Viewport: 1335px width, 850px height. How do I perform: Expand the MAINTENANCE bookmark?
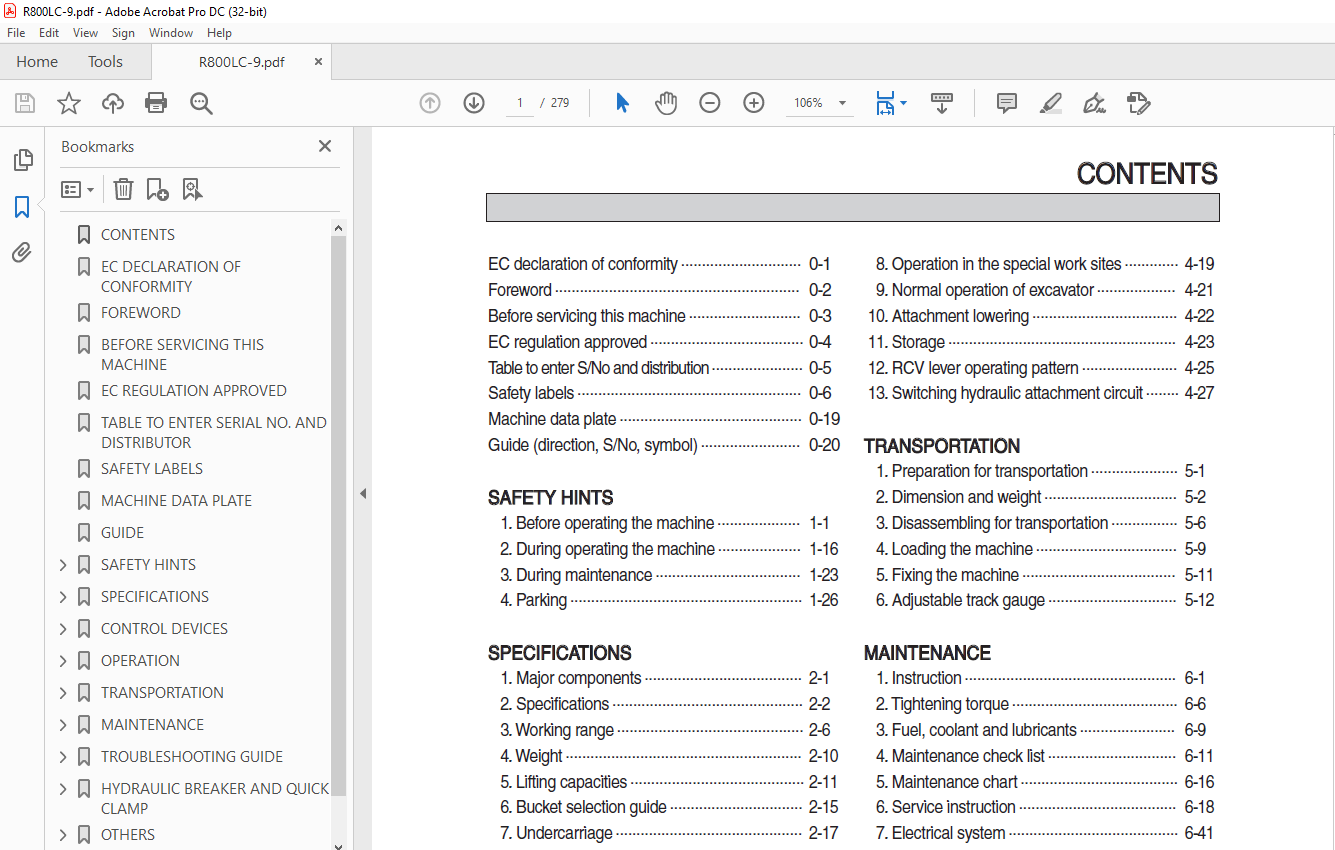click(63, 725)
